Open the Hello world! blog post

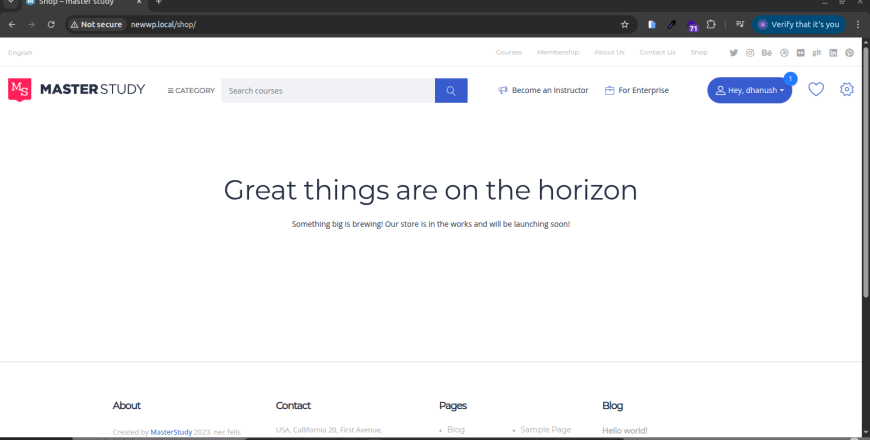click(625, 431)
